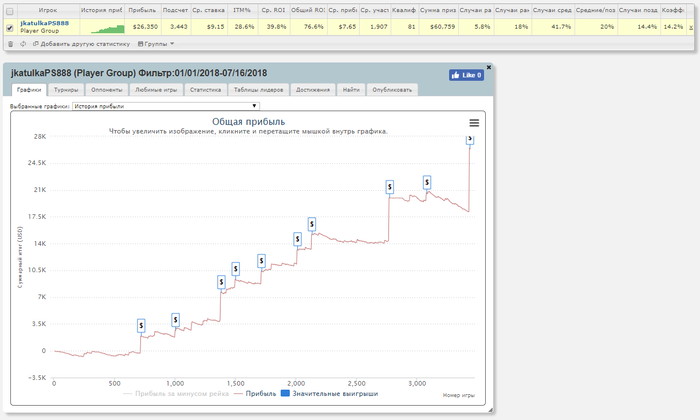Open the chart hamburger context menu
700x420 pixels.
click(x=474, y=123)
